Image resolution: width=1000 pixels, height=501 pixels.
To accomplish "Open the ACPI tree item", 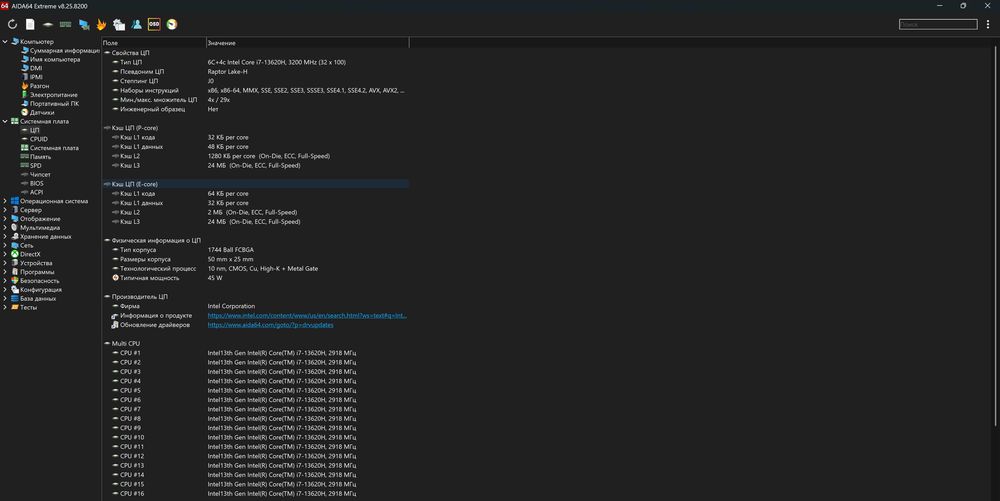I will [37, 192].
